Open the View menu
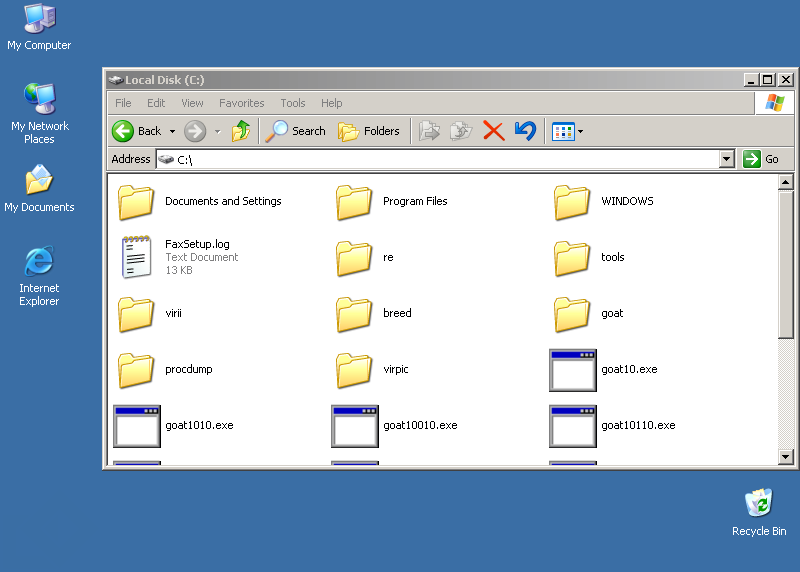This screenshot has height=572, width=800. click(x=192, y=103)
